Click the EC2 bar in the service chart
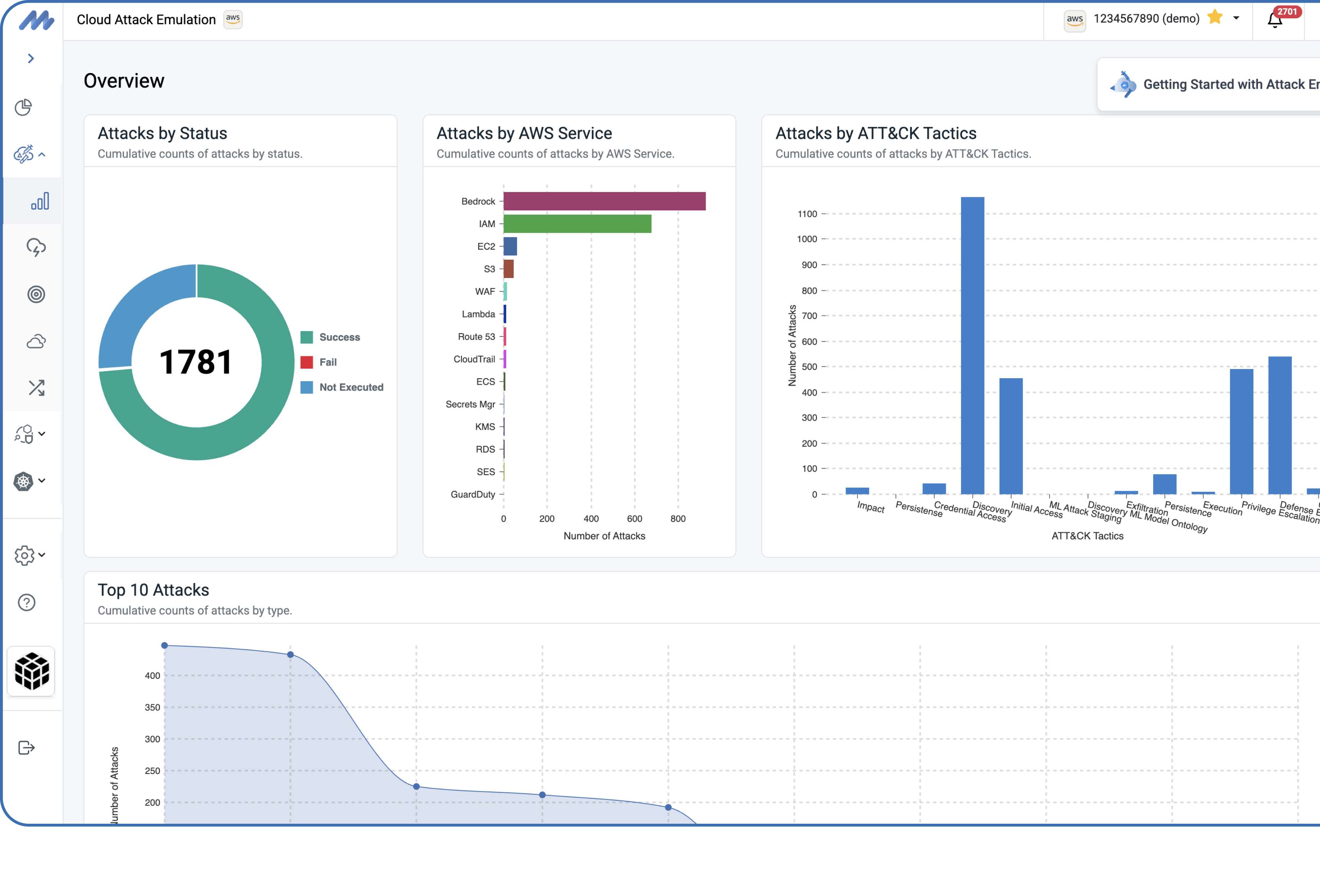Screen dimensions: 1320x896 tap(510, 246)
